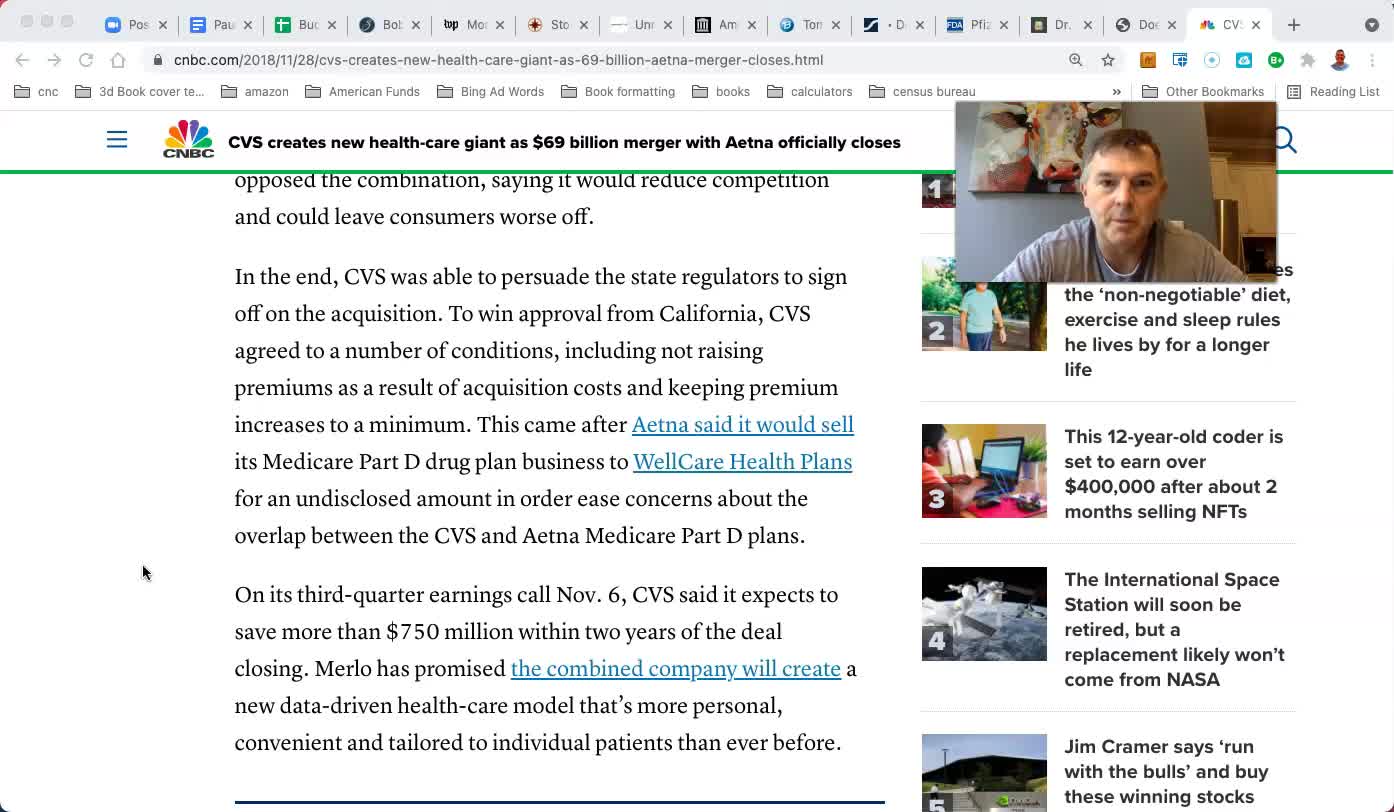Open the books bookmarks folder

721,92
